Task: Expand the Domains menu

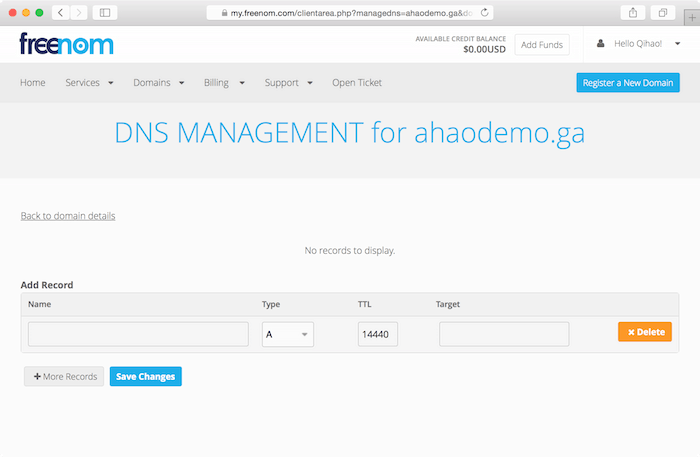Action: tap(158, 83)
